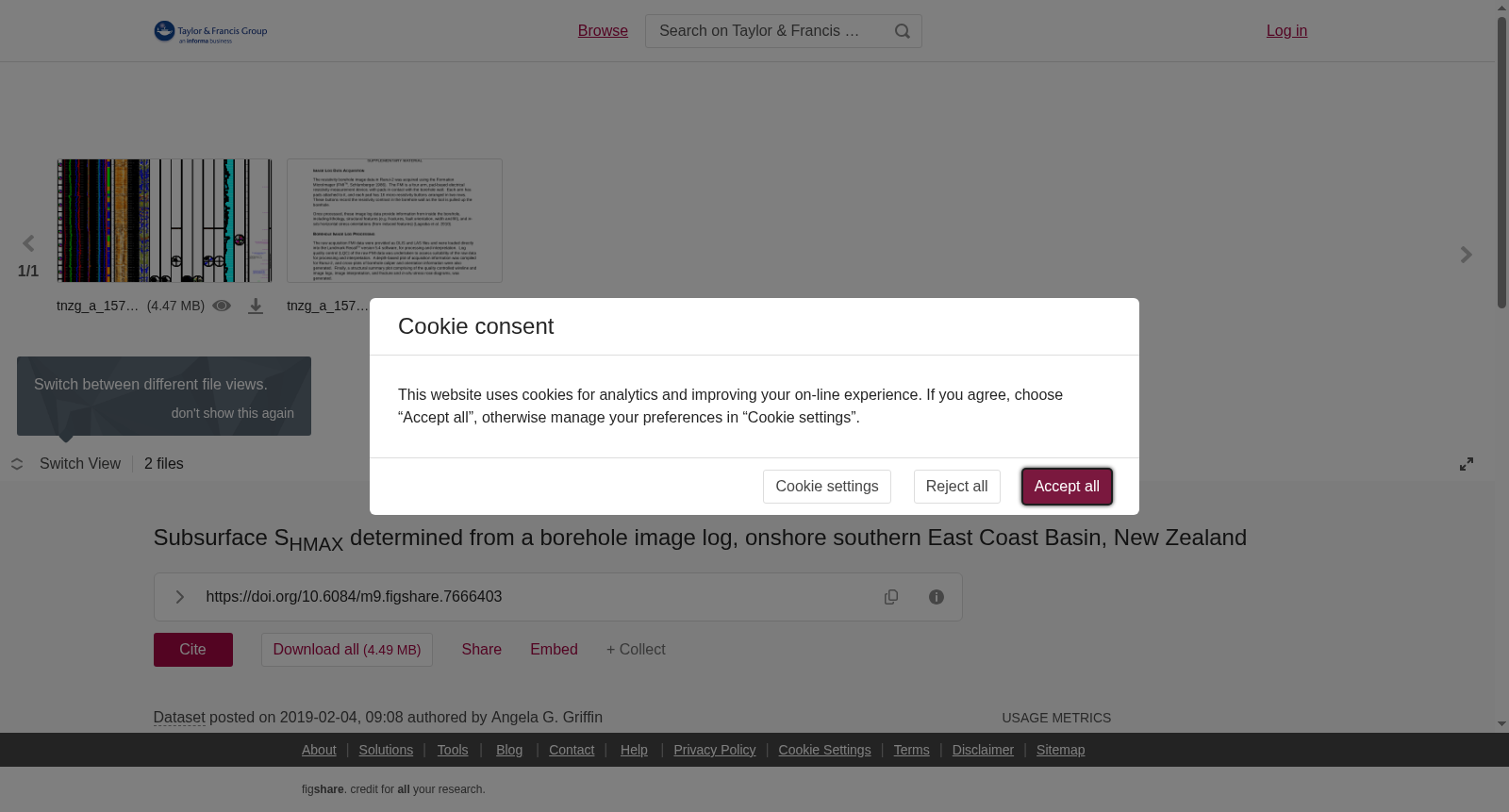Open the Log in link

tap(1286, 31)
